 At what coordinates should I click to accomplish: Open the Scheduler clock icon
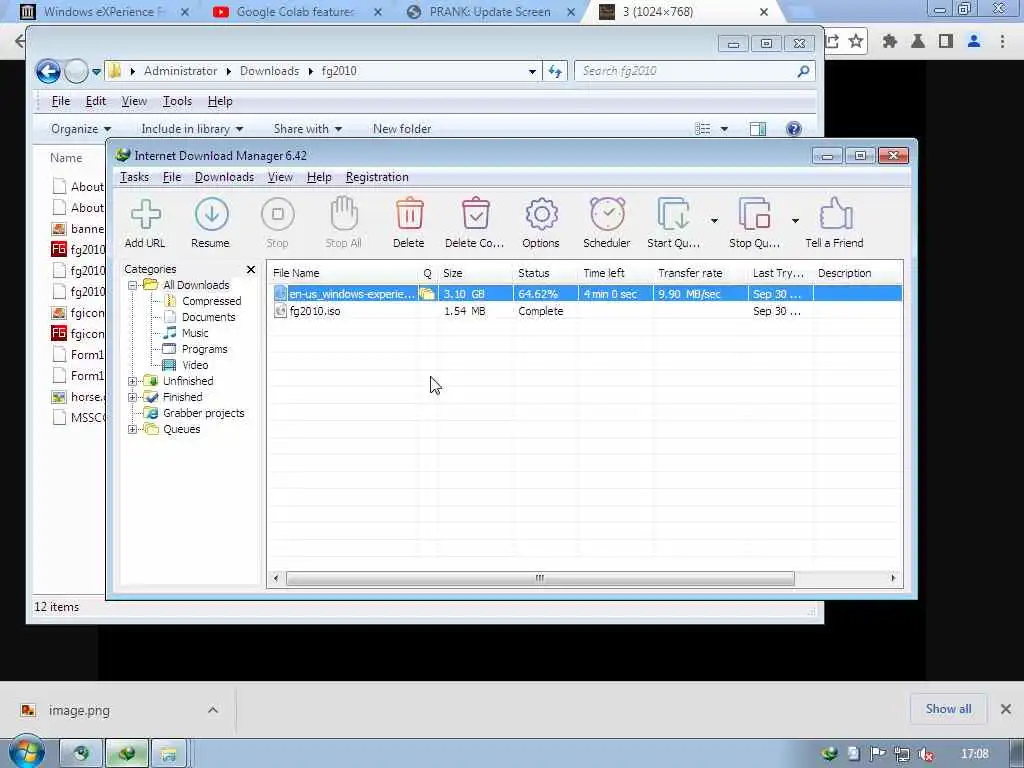click(x=607, y=223)
